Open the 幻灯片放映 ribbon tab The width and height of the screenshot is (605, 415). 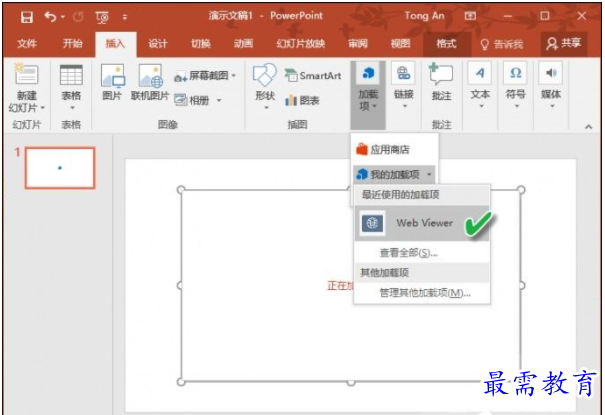point(301,44)
